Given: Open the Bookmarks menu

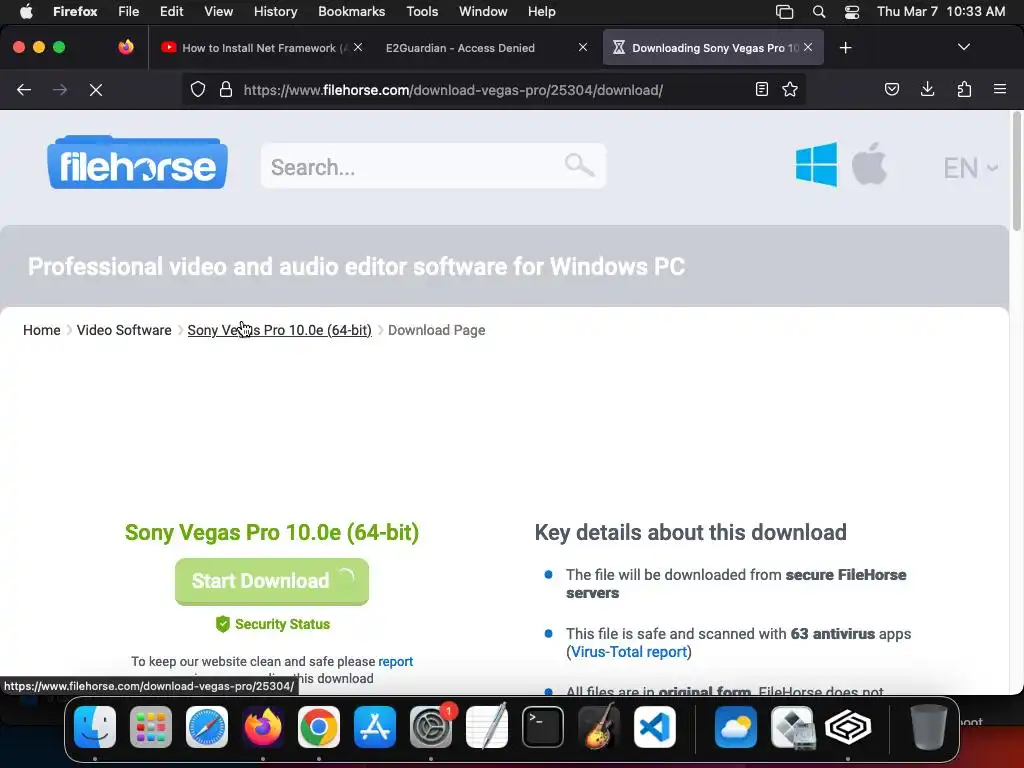Looking at the screenshot, I should pos(351,11).
